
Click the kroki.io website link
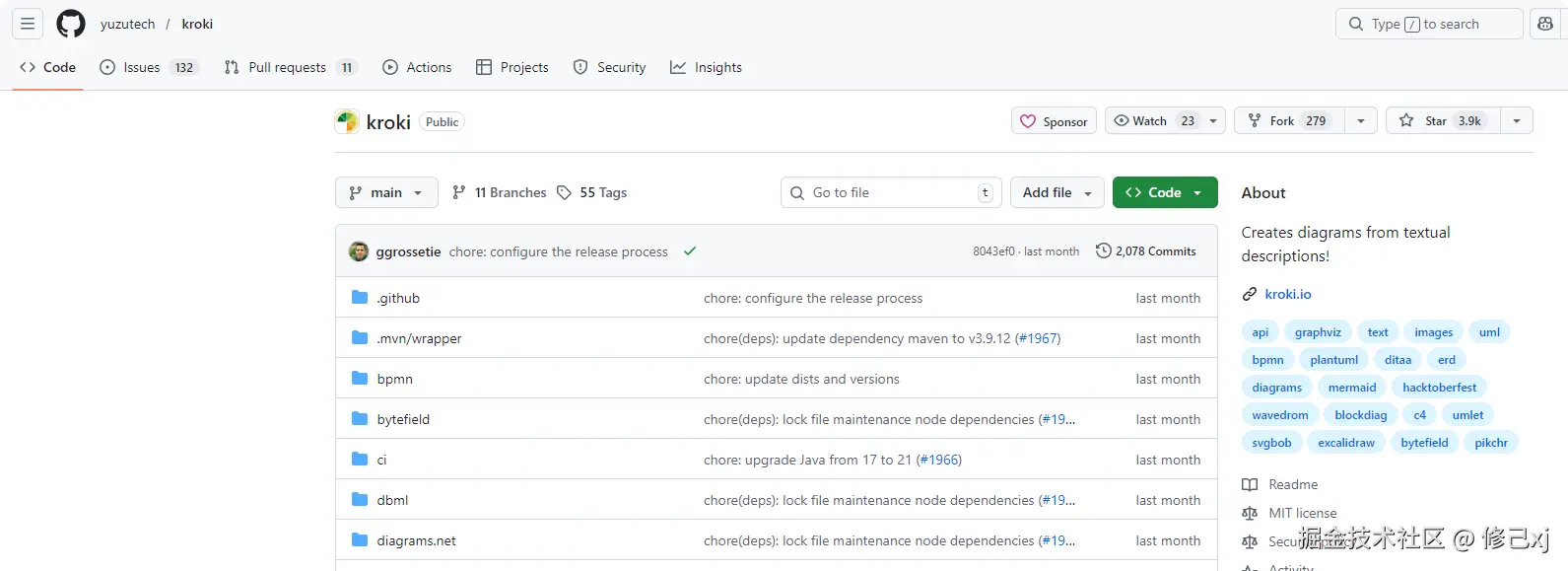(x=1287, y=294)
